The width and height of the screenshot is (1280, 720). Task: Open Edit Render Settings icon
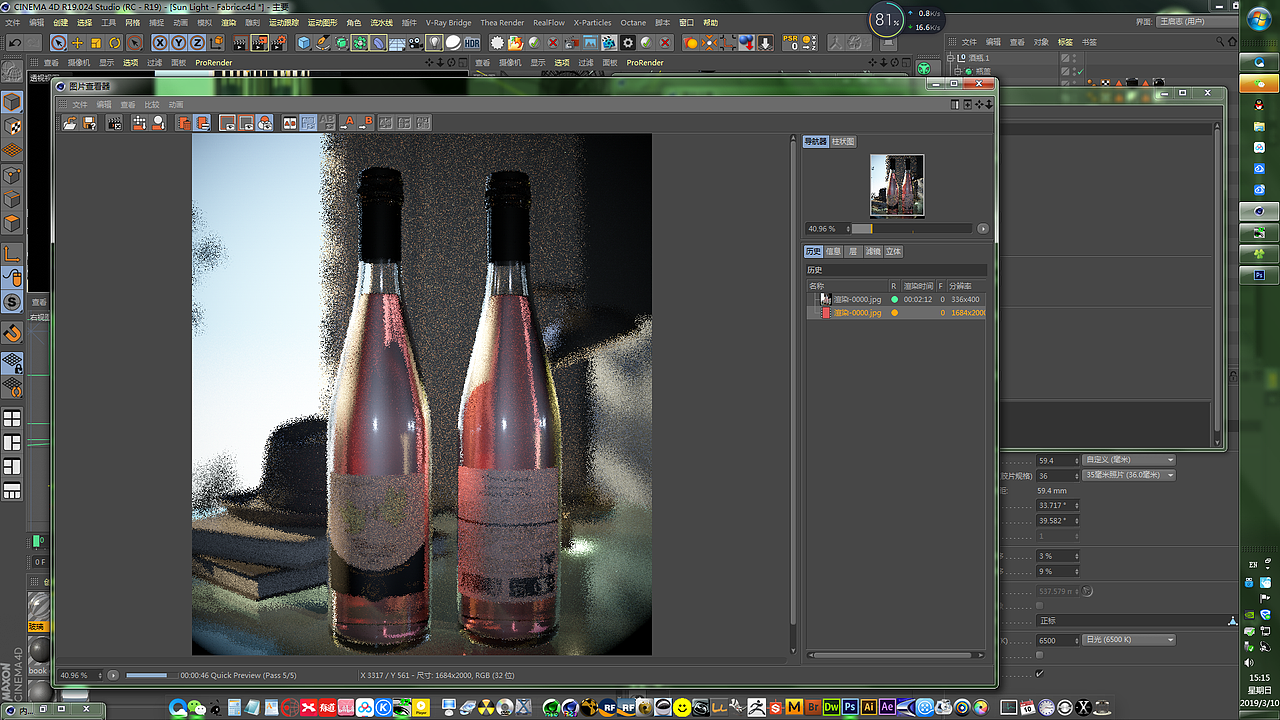(x=279, y=42)
